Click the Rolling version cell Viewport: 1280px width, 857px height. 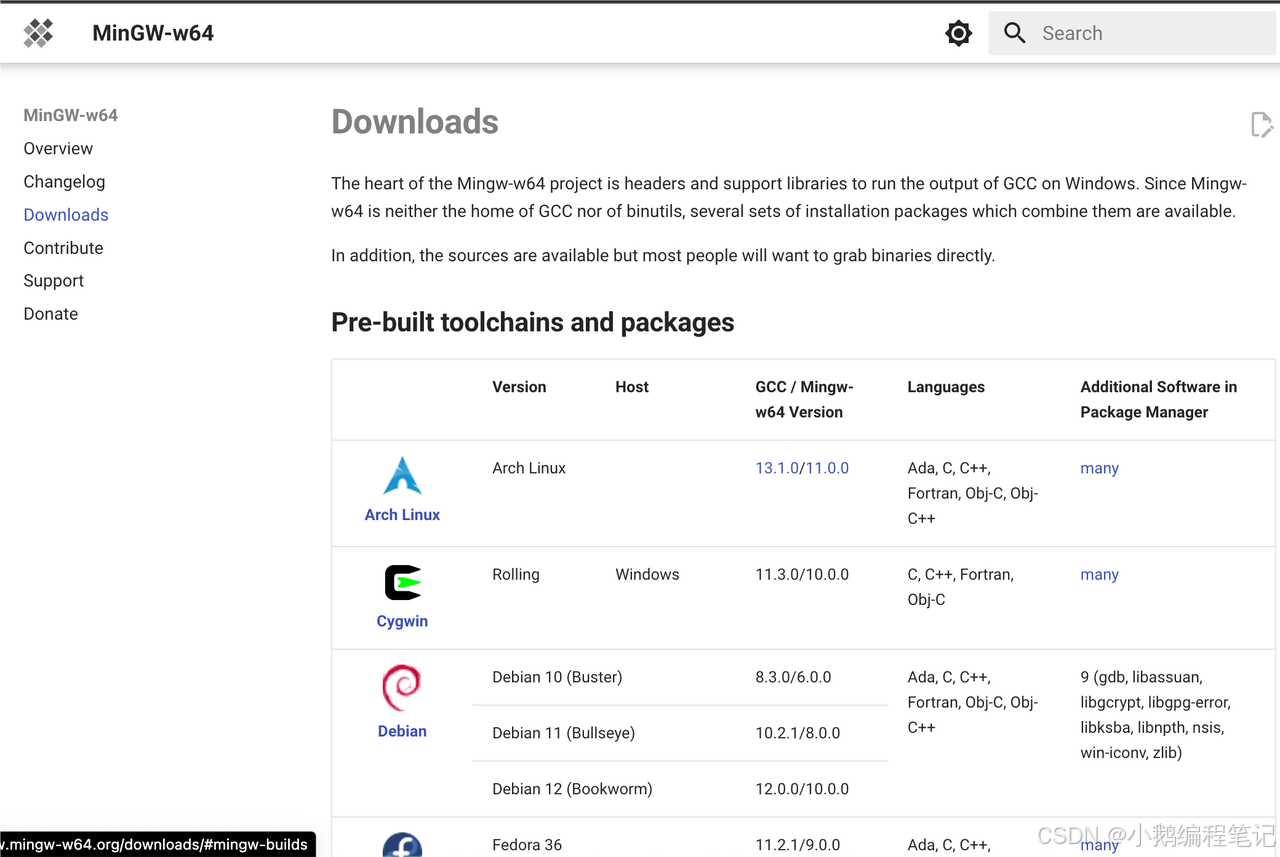[516, 574]
